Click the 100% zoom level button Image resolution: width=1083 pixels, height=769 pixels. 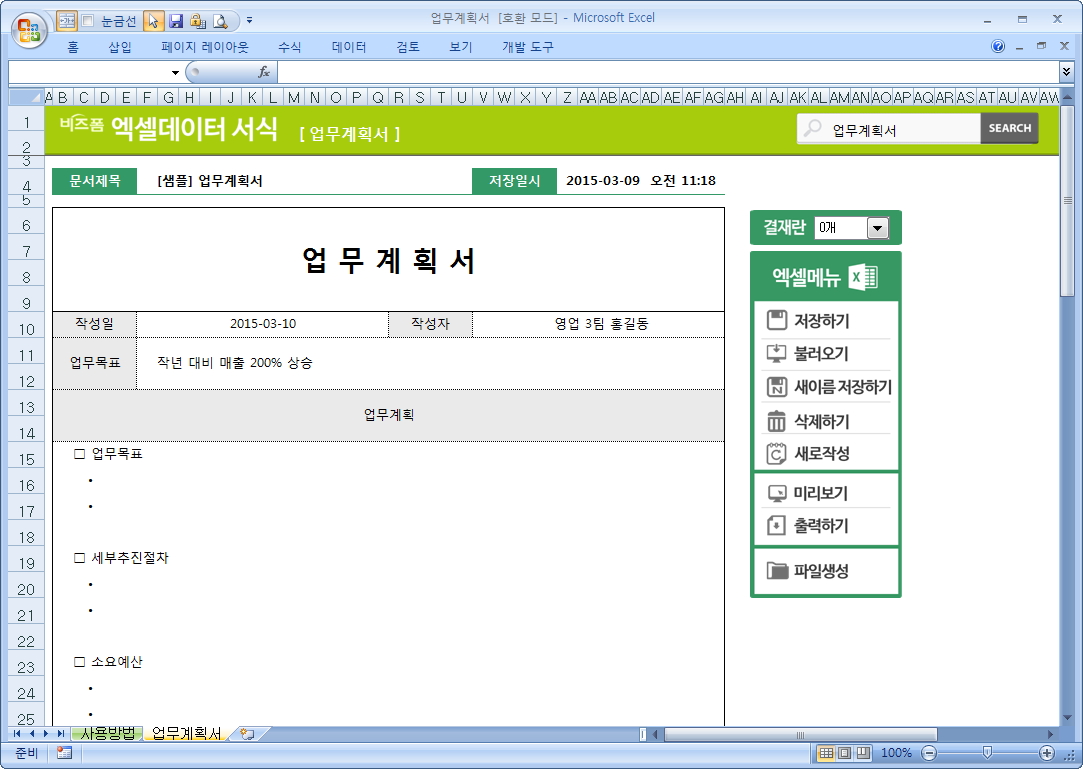tap(896, 753)
